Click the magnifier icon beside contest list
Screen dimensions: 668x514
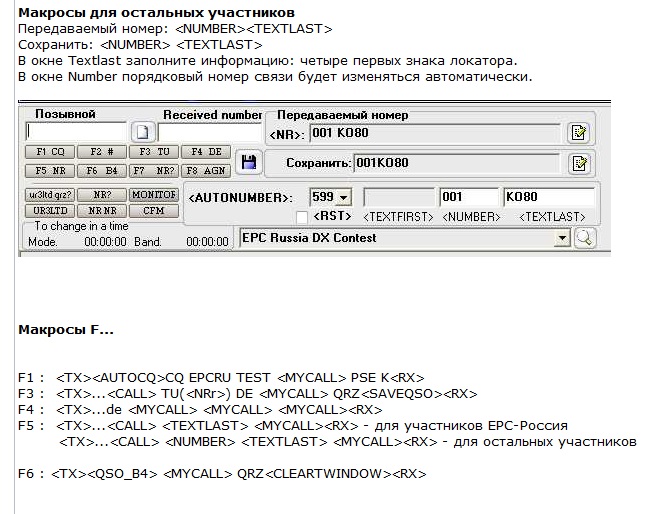(x=583, y=238)
